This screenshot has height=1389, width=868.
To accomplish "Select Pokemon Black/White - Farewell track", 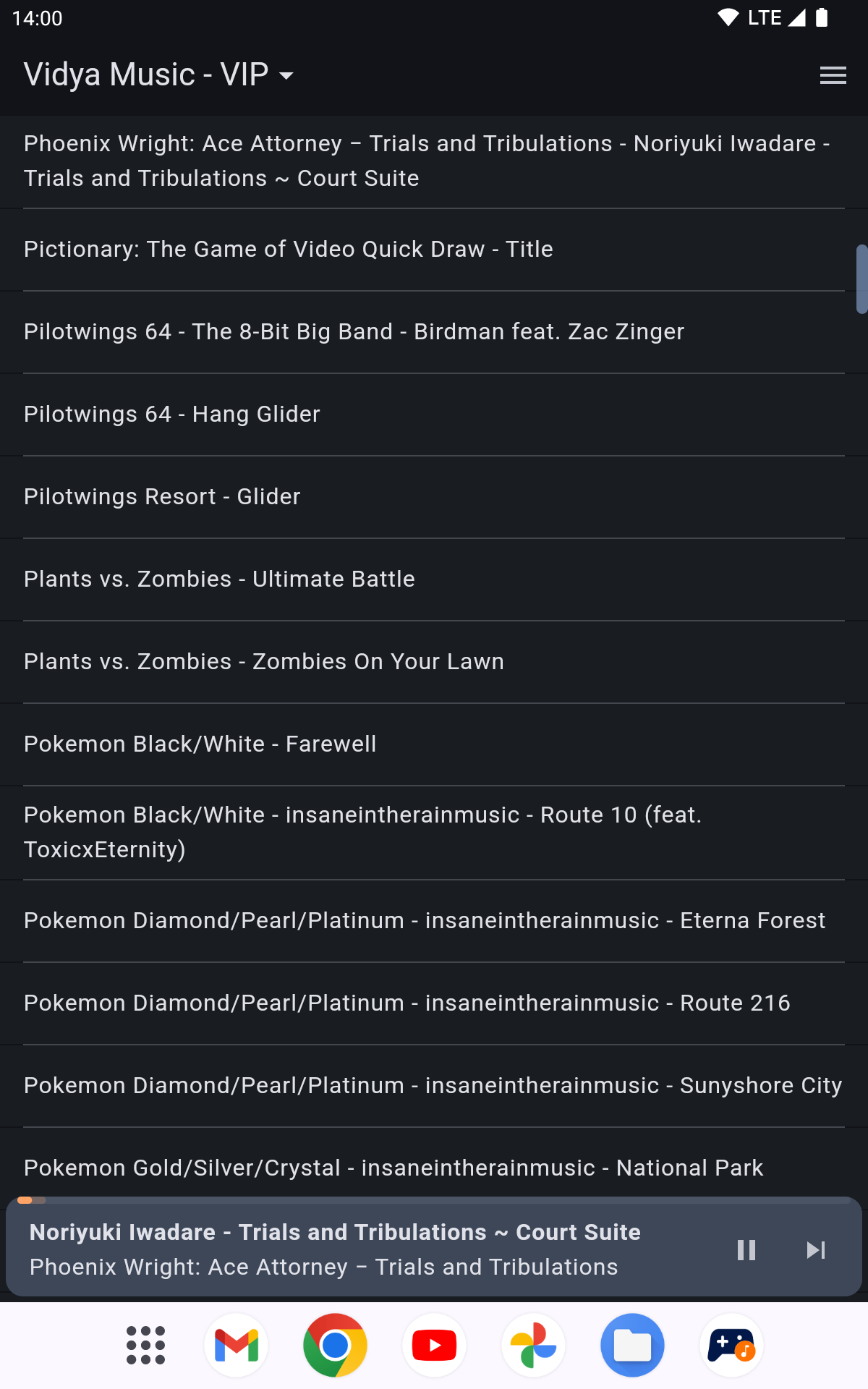I will pos(200,744).
